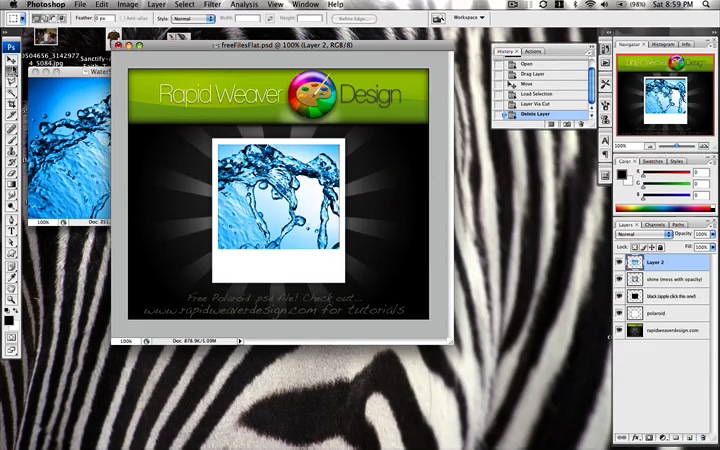Image resolution: width=720 pixels, height=450 pixels.
Task: Open the Workspace dropdown
Action: coord(469,17)
